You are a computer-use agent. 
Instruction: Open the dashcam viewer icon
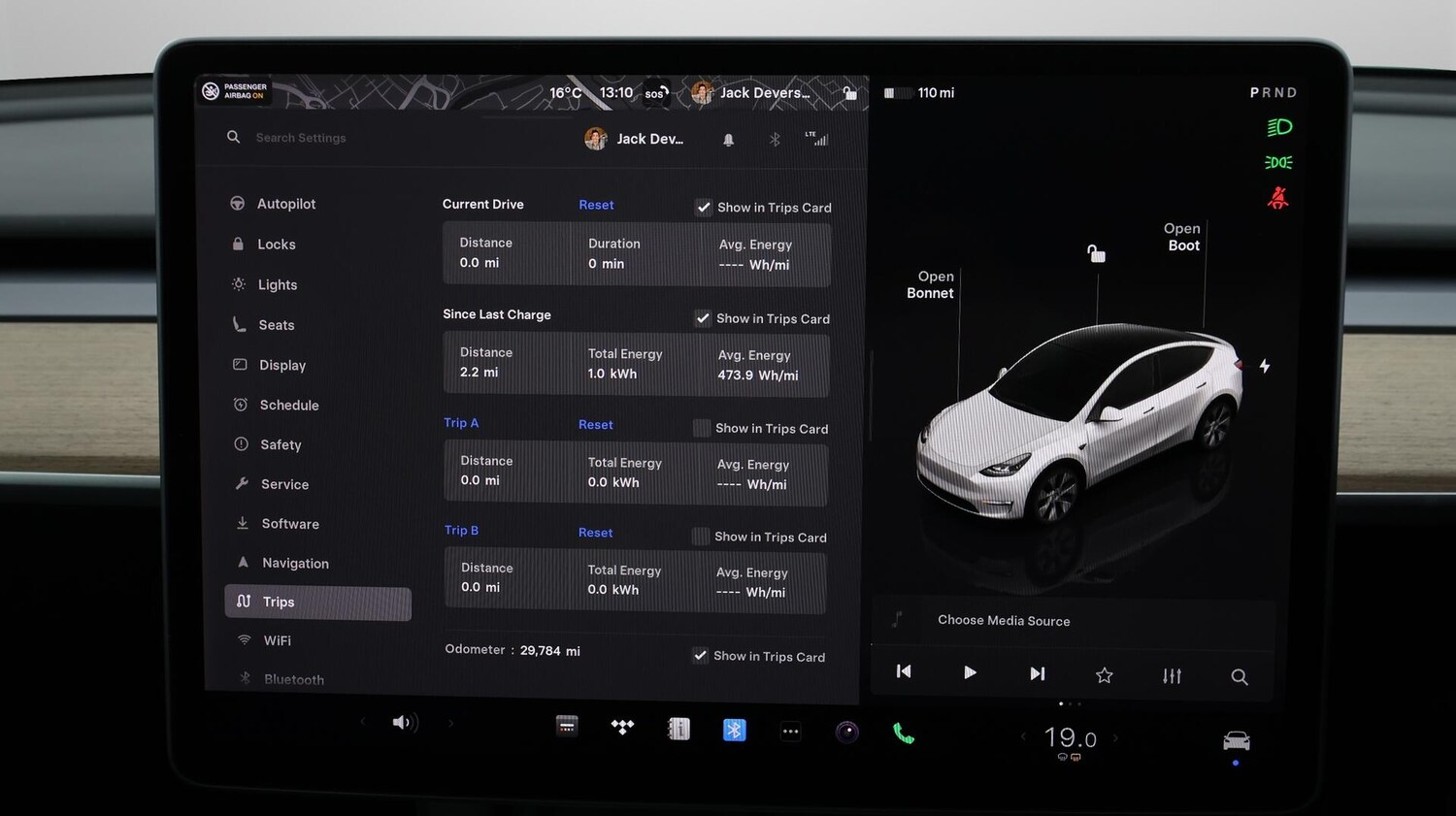click(846, 732)
